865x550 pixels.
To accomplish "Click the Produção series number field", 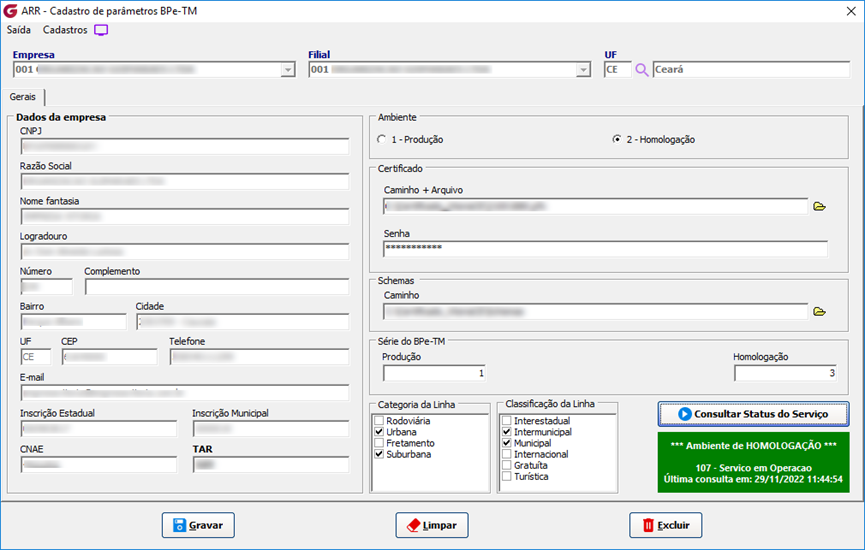I will (x=434, y=373).
